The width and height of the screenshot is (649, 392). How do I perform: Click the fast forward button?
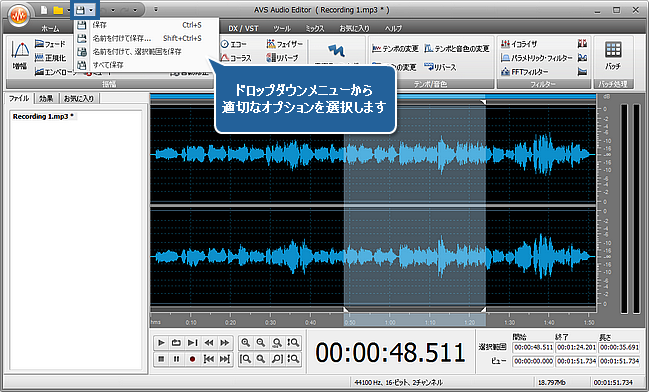tap(224, 343)
